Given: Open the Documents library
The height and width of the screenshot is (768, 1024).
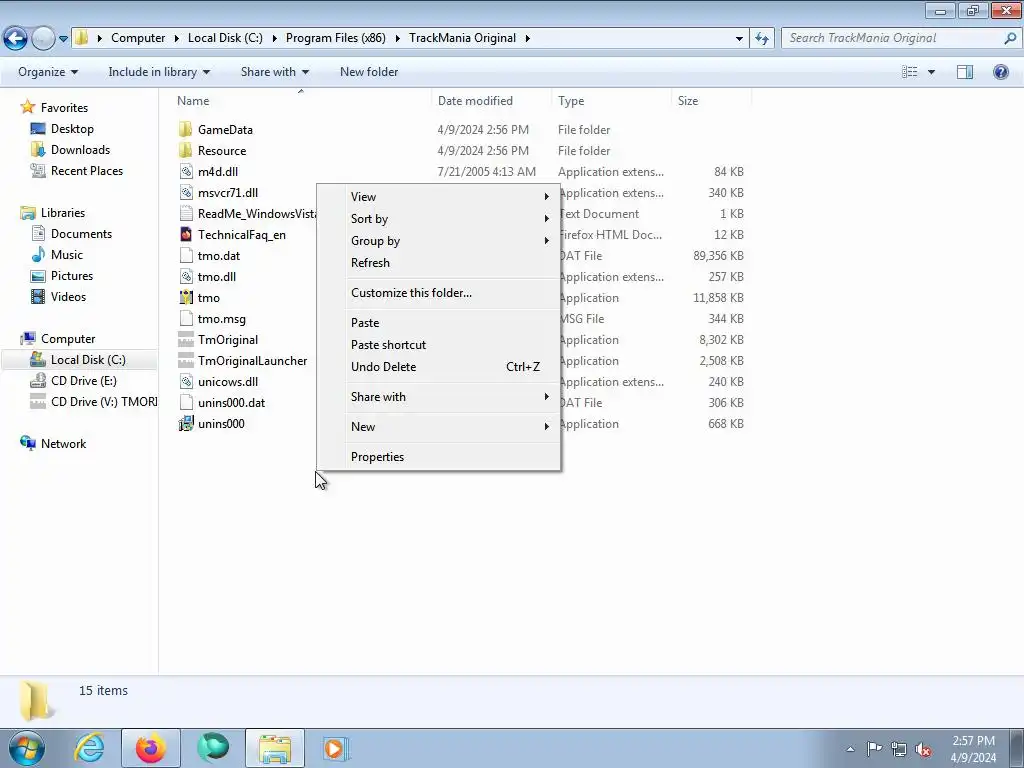Looking at the screenshot, I should tap(81, 234).
